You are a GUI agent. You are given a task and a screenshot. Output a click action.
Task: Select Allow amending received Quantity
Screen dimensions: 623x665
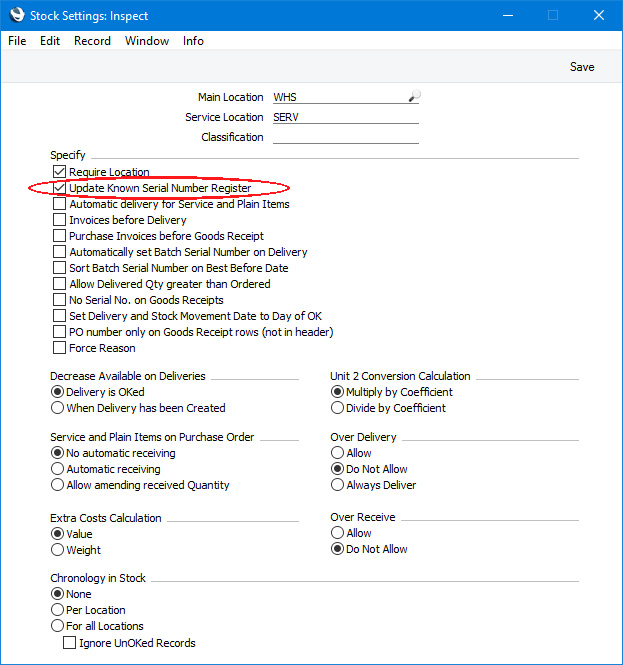57,485
